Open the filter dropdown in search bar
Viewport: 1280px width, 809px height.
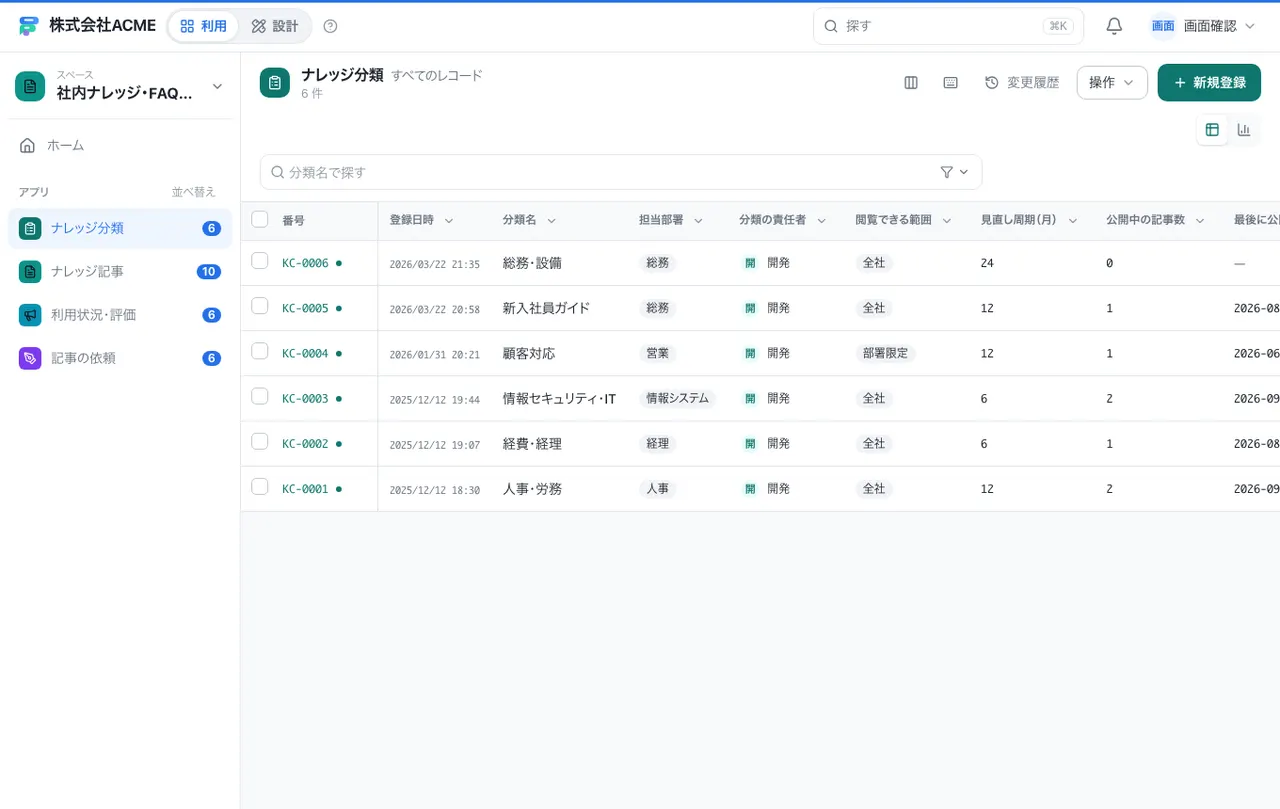coord(954,172)
